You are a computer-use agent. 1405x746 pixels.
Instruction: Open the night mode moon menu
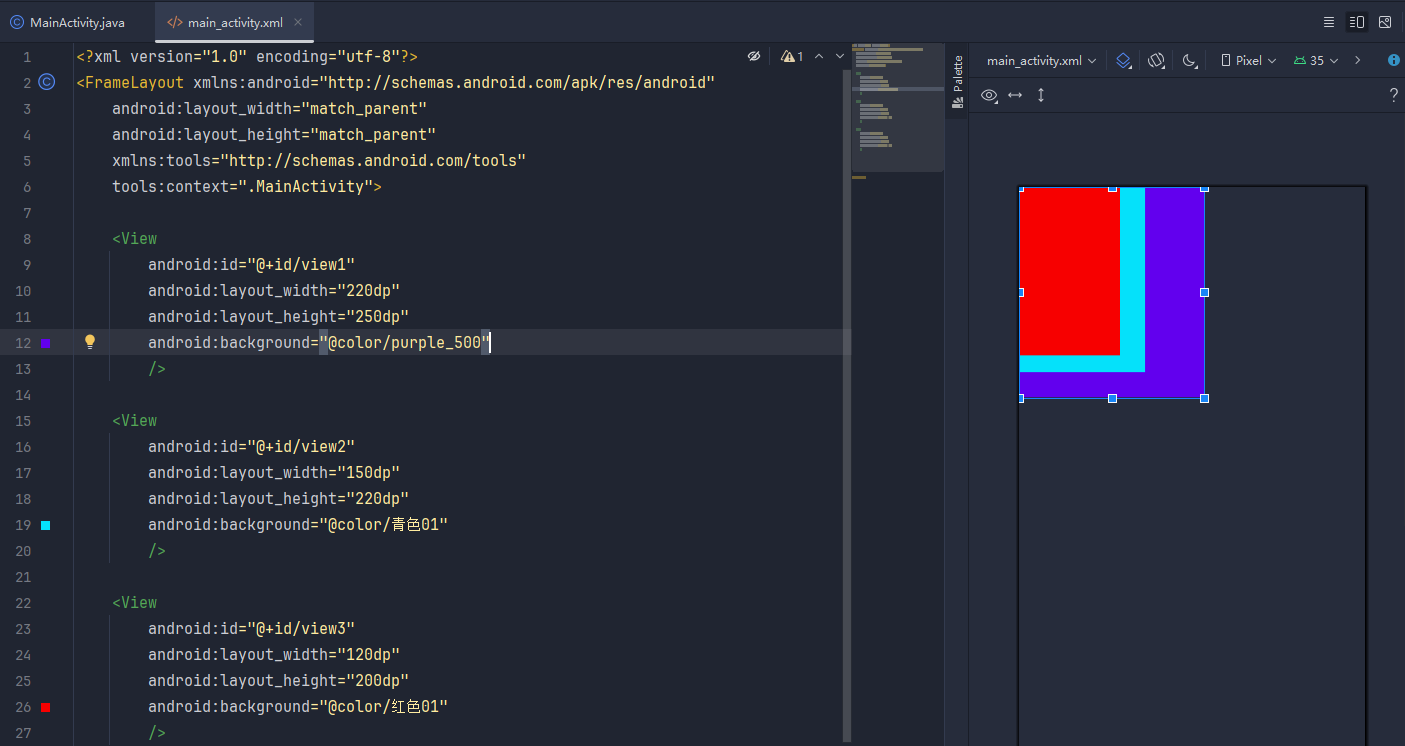[1189, 60]
